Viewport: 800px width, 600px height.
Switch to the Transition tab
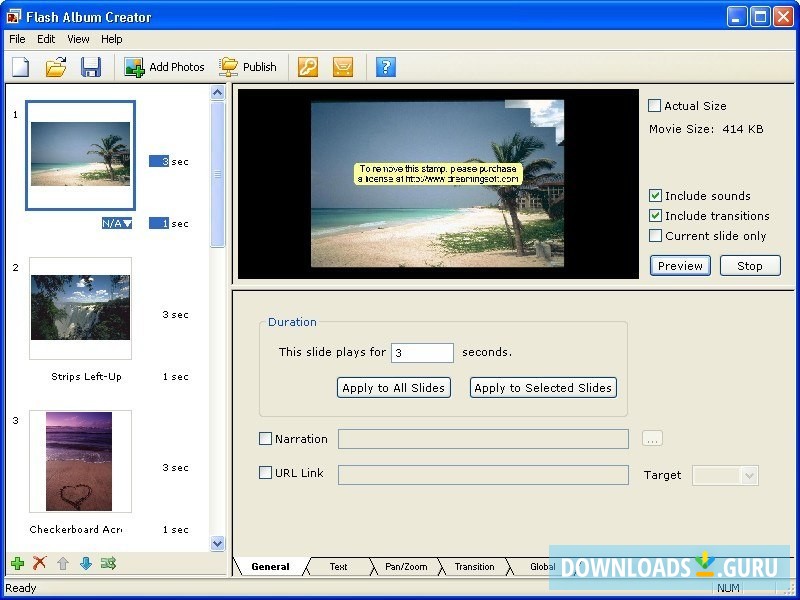[x=473, y=566]
